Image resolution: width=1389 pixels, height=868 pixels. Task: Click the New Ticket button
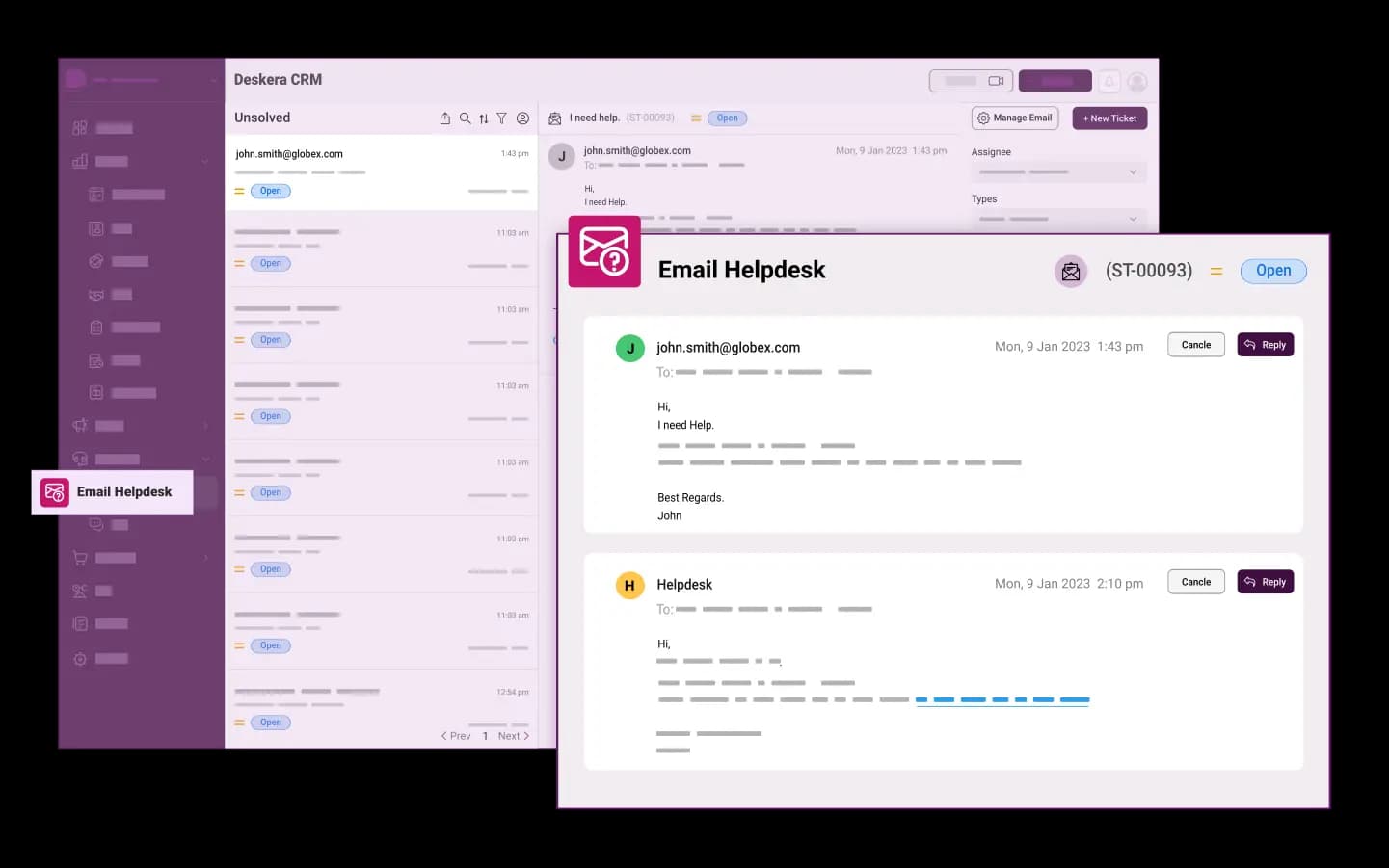click(1109, 118)
